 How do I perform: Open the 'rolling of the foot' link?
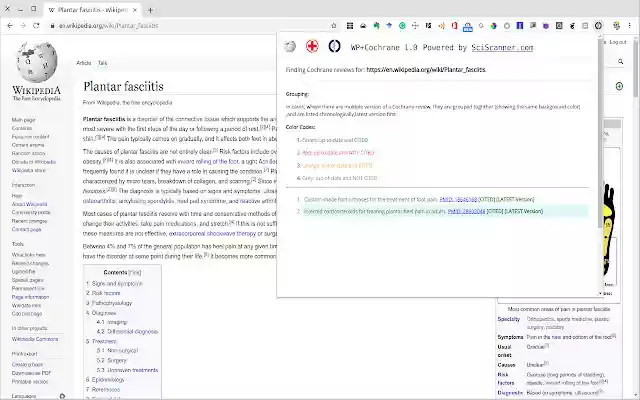(217, 162)
